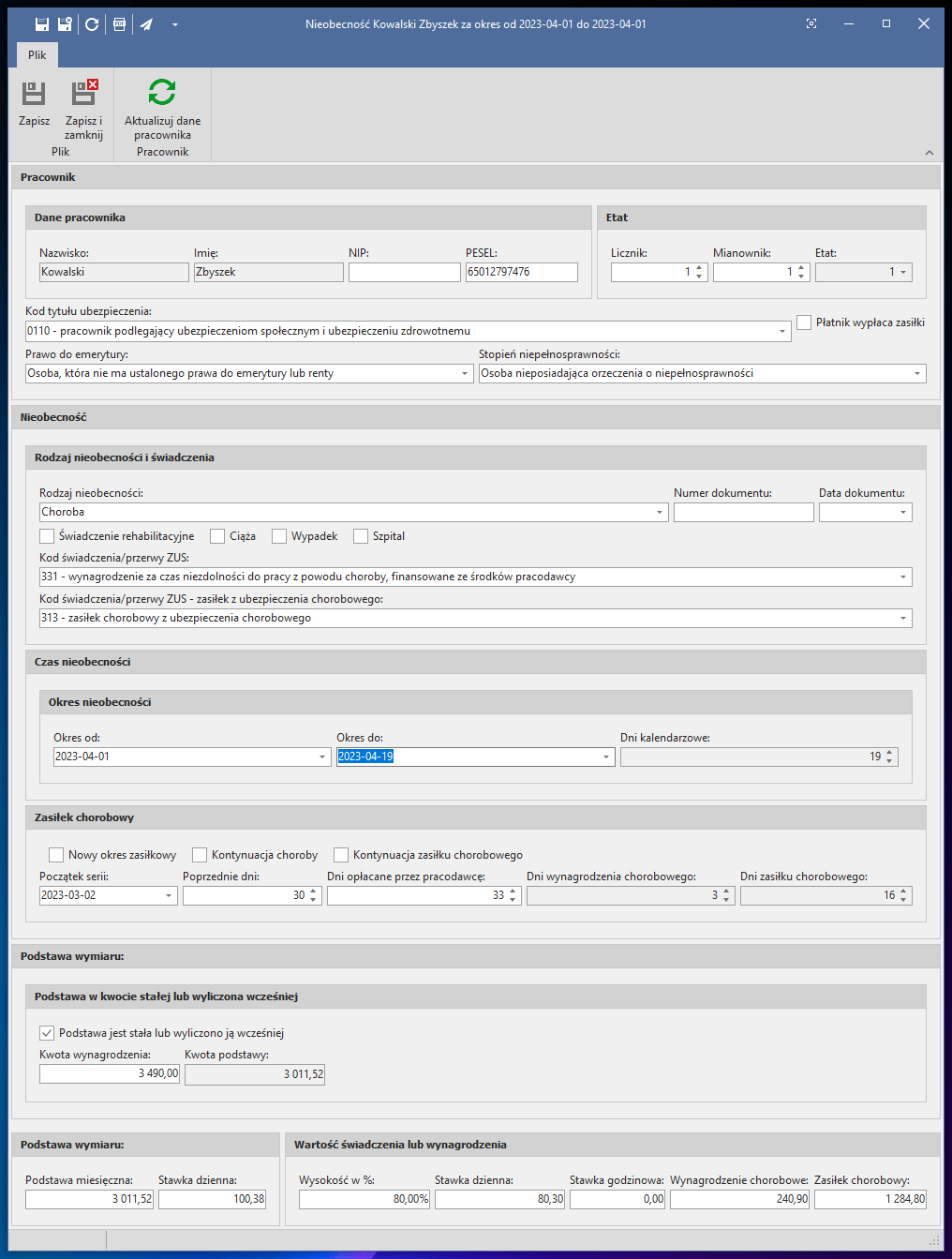Click the paper plane icon in title bar
Screen dimensions: 952x1259
pyautogui.click(x=147, y=24)
